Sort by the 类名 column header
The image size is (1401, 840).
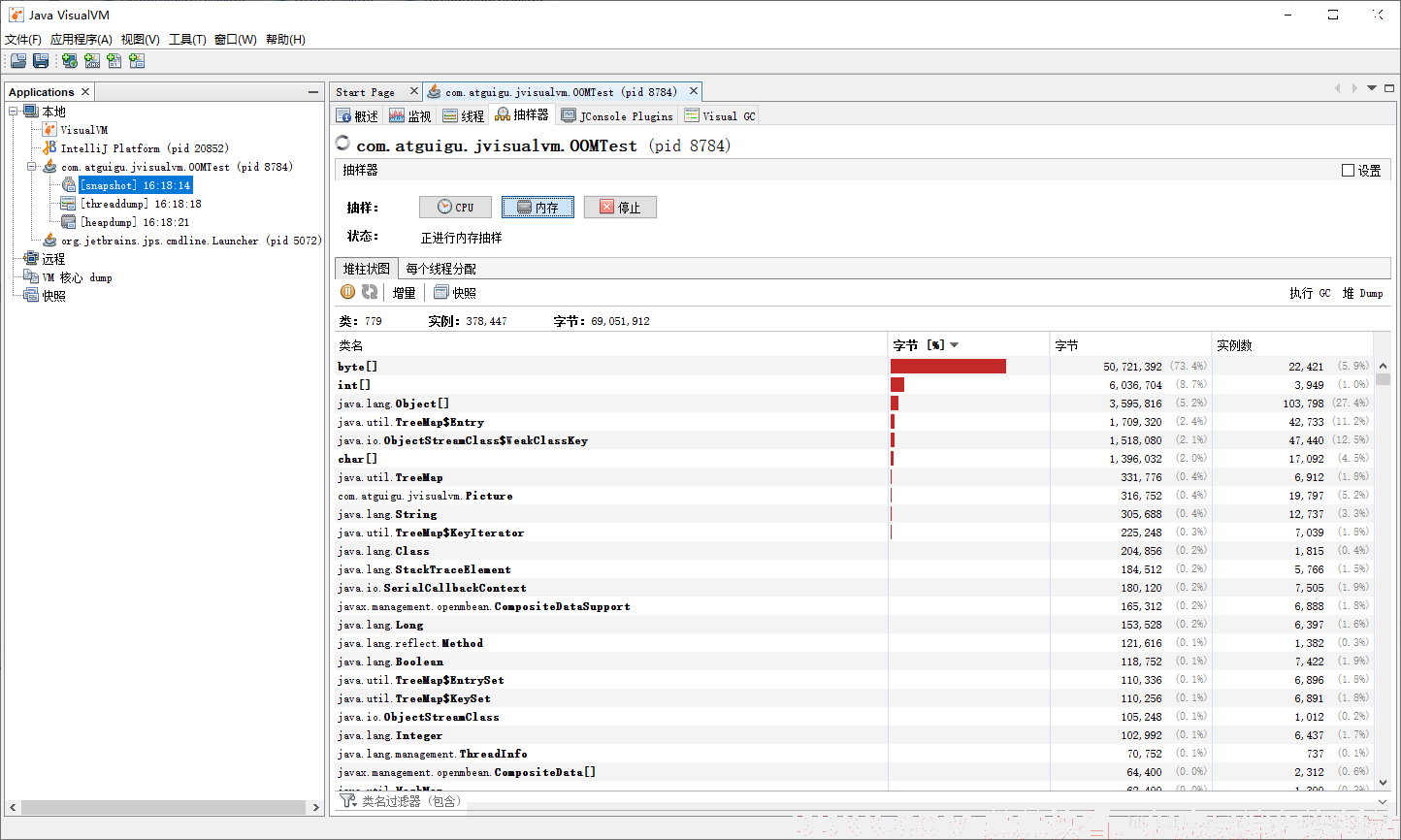(x=611, y=345)
